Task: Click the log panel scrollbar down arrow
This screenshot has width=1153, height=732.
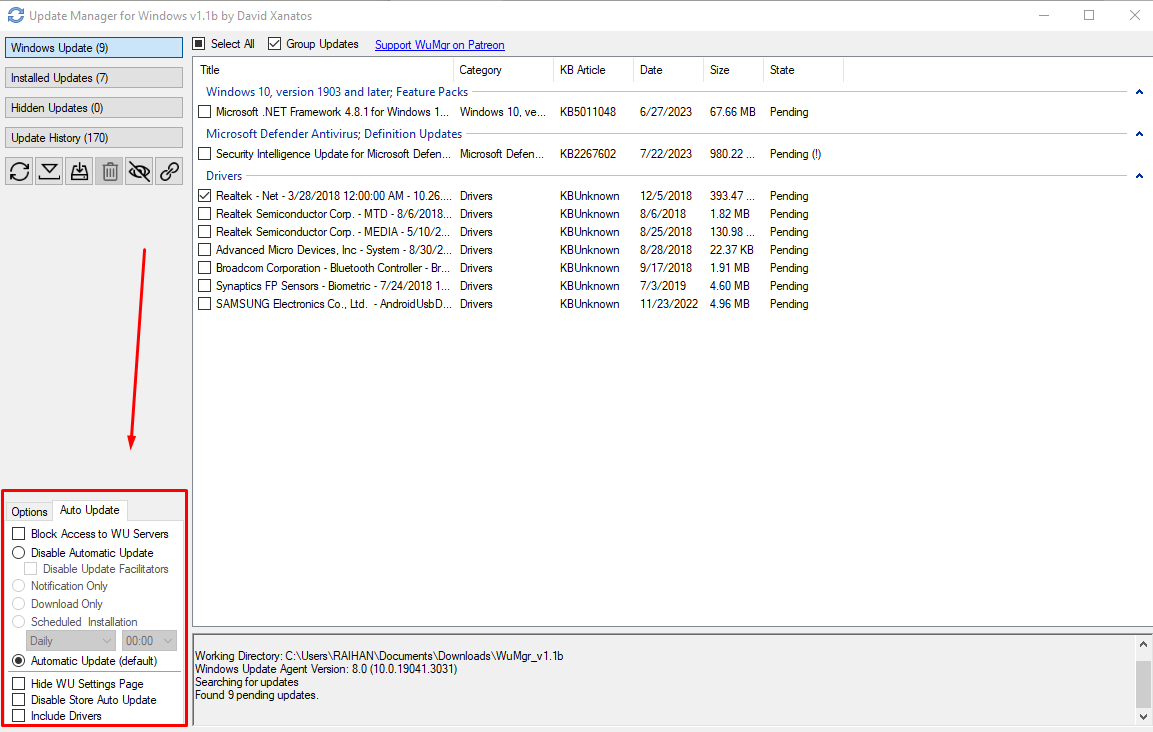Action: [x=1143, y=716]
